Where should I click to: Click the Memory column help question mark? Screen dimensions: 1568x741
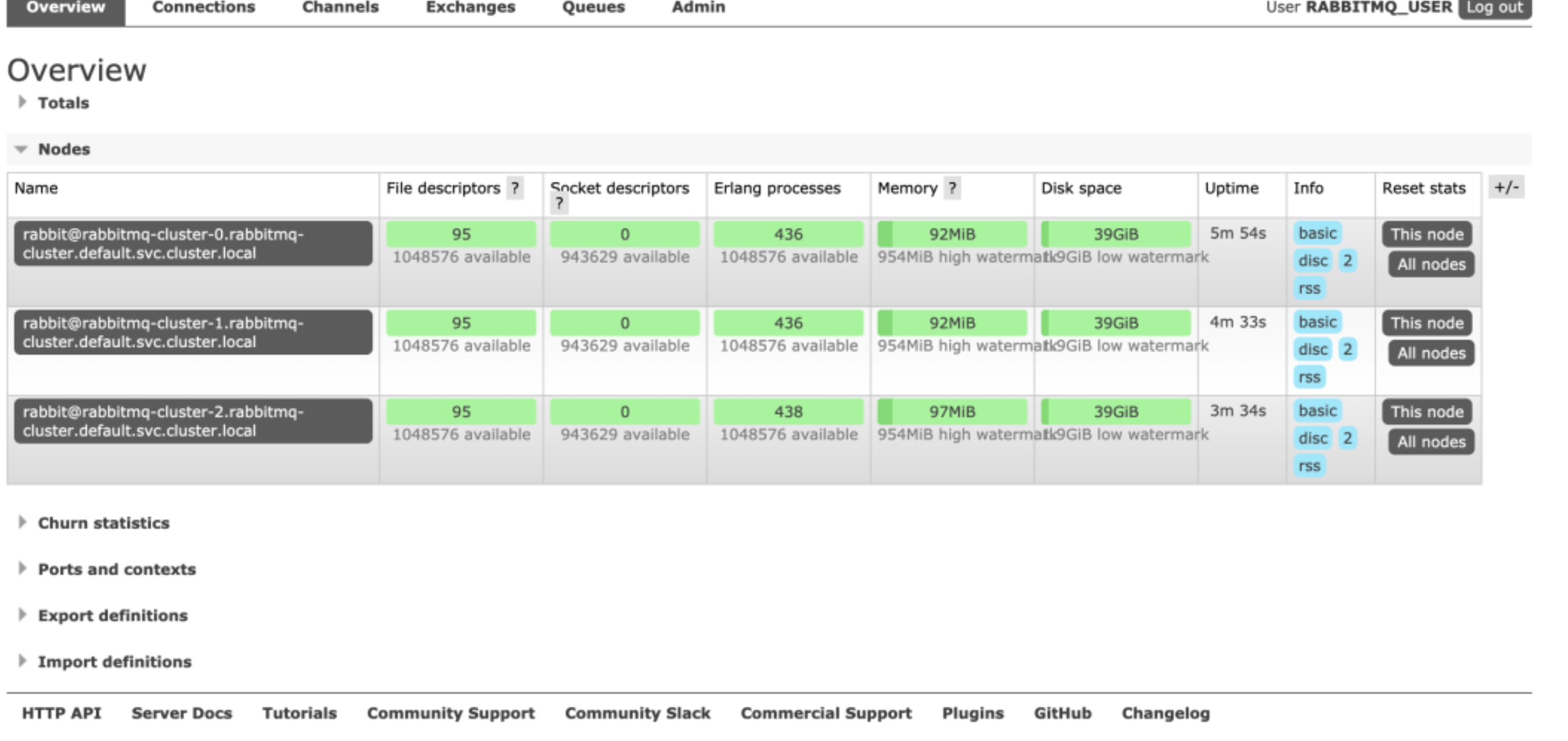(x=952, y=188)
